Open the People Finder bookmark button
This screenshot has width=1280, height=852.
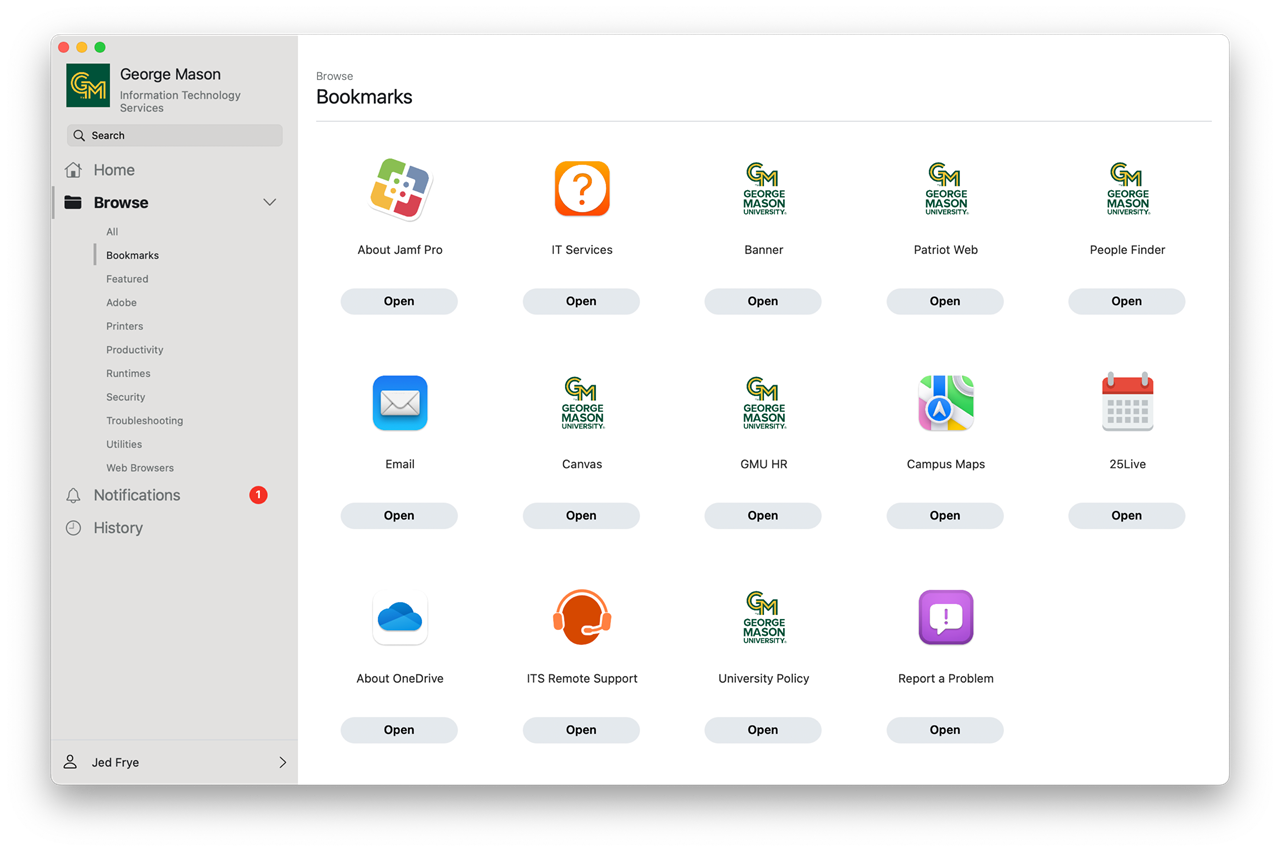coord(1127,301)
